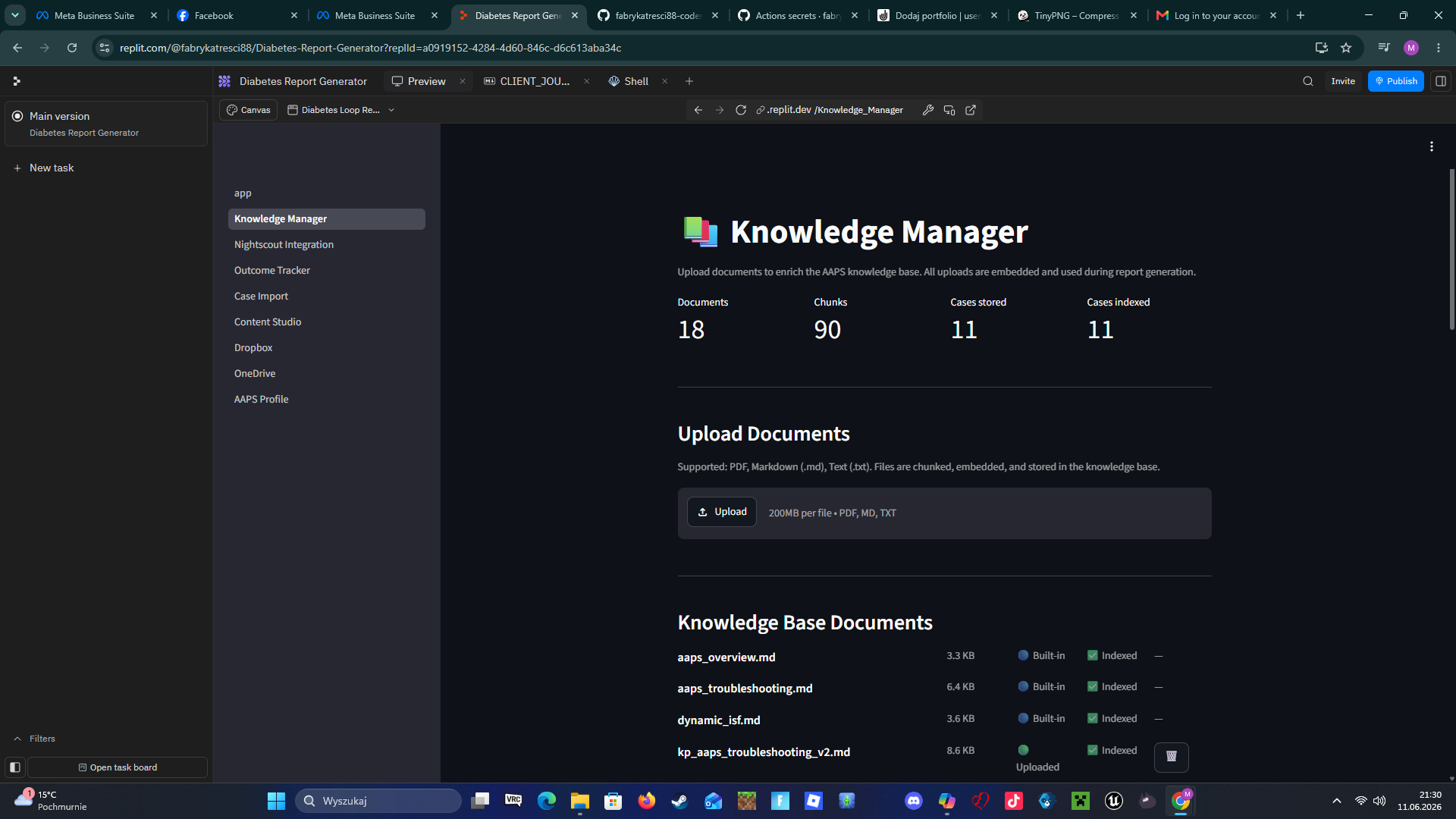1456x819 pixels.
Task: Toggle the right side panel
Action: pos(1441,81)
